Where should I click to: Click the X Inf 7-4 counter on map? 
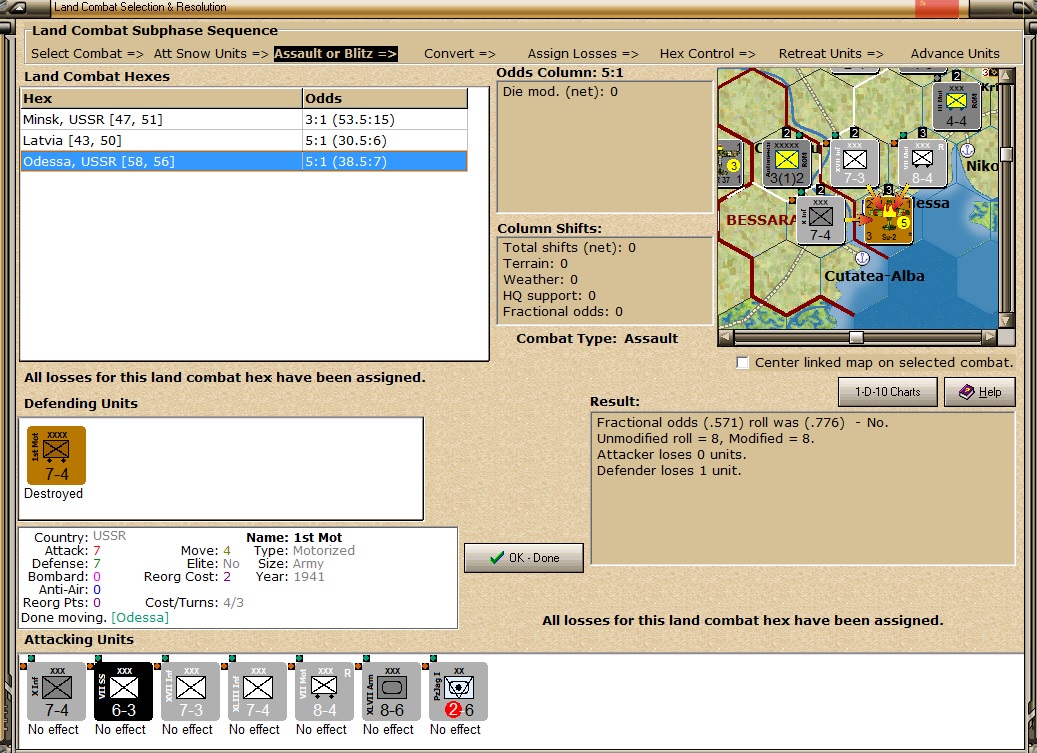pos(820,219)
